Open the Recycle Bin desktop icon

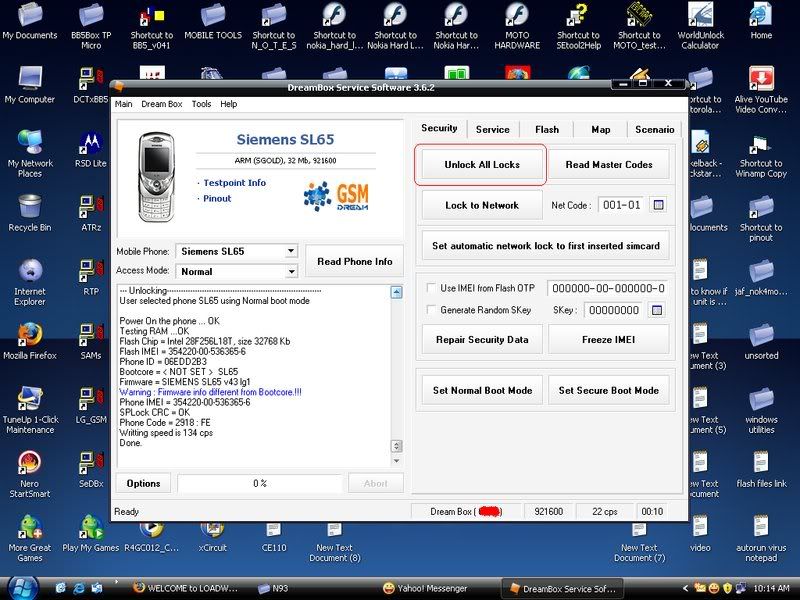point(30,213)
